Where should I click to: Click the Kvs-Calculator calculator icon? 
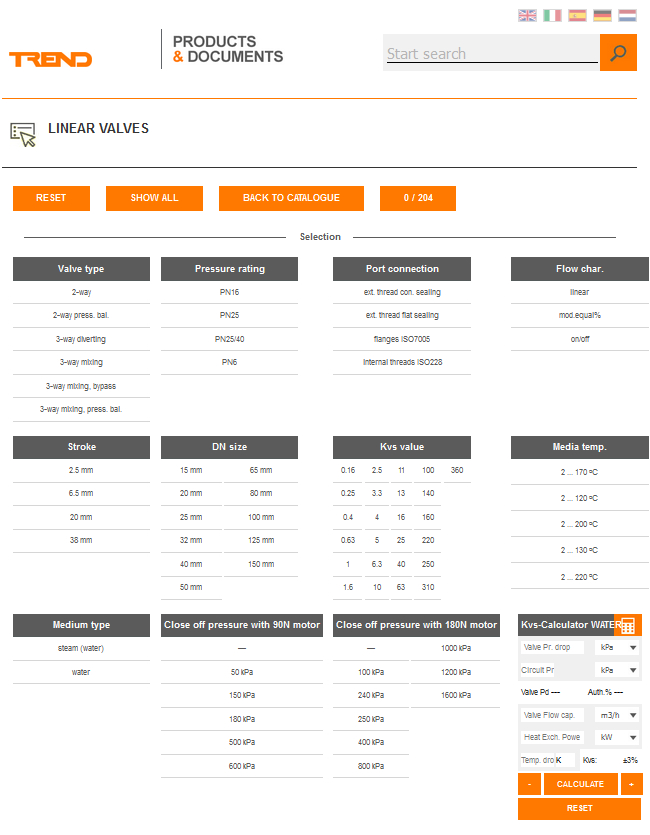[627, 625]
